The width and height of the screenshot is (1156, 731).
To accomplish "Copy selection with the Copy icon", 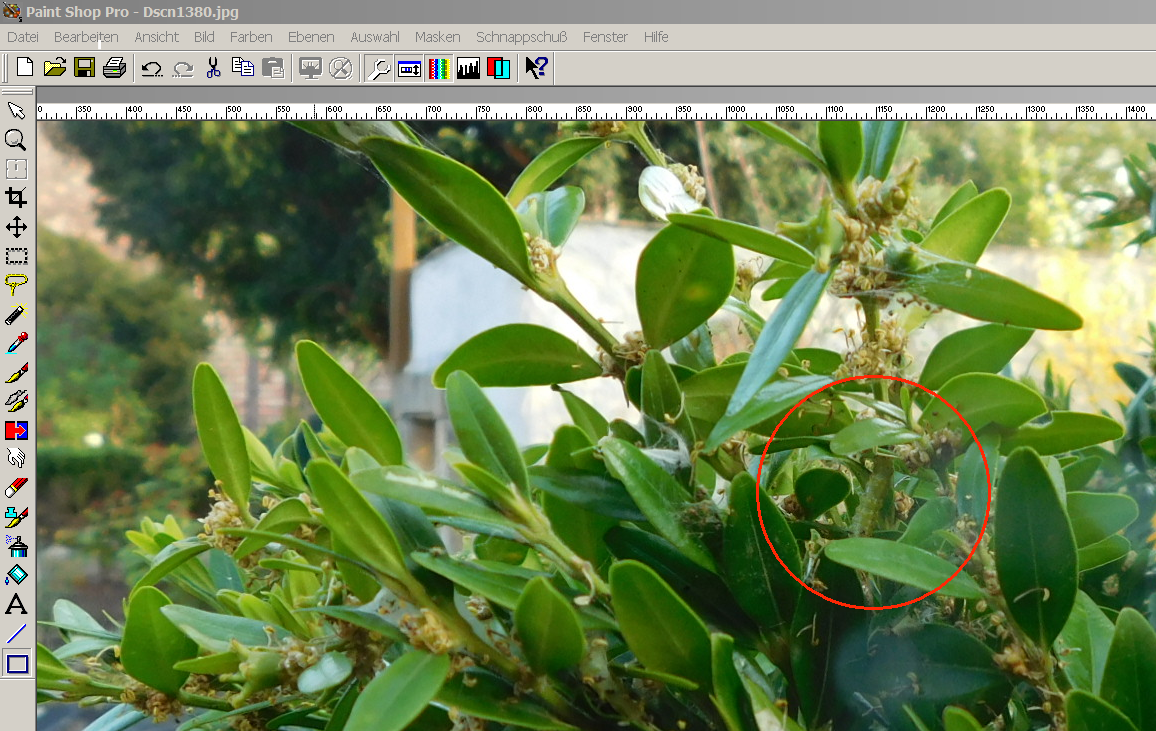I will pyautogui.click(x=243, y=69).
